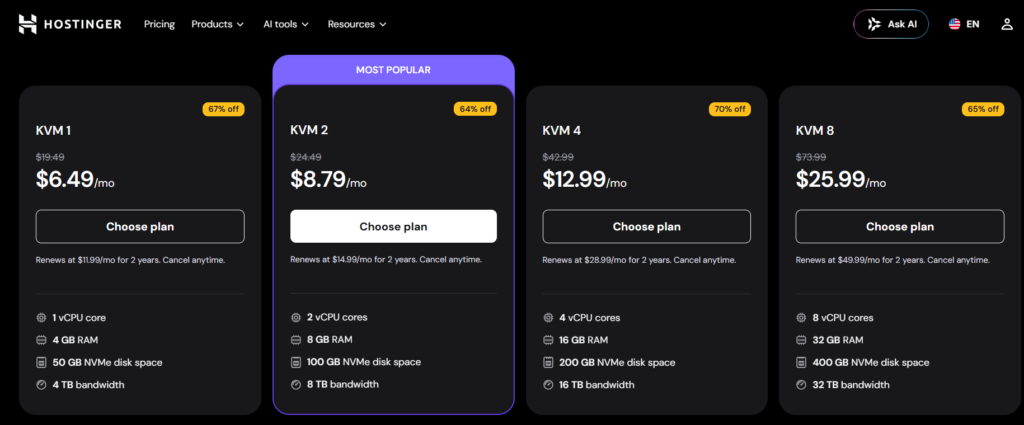
Task: Click the disk space icon in KVM 4
Action: tap(547, 362)
